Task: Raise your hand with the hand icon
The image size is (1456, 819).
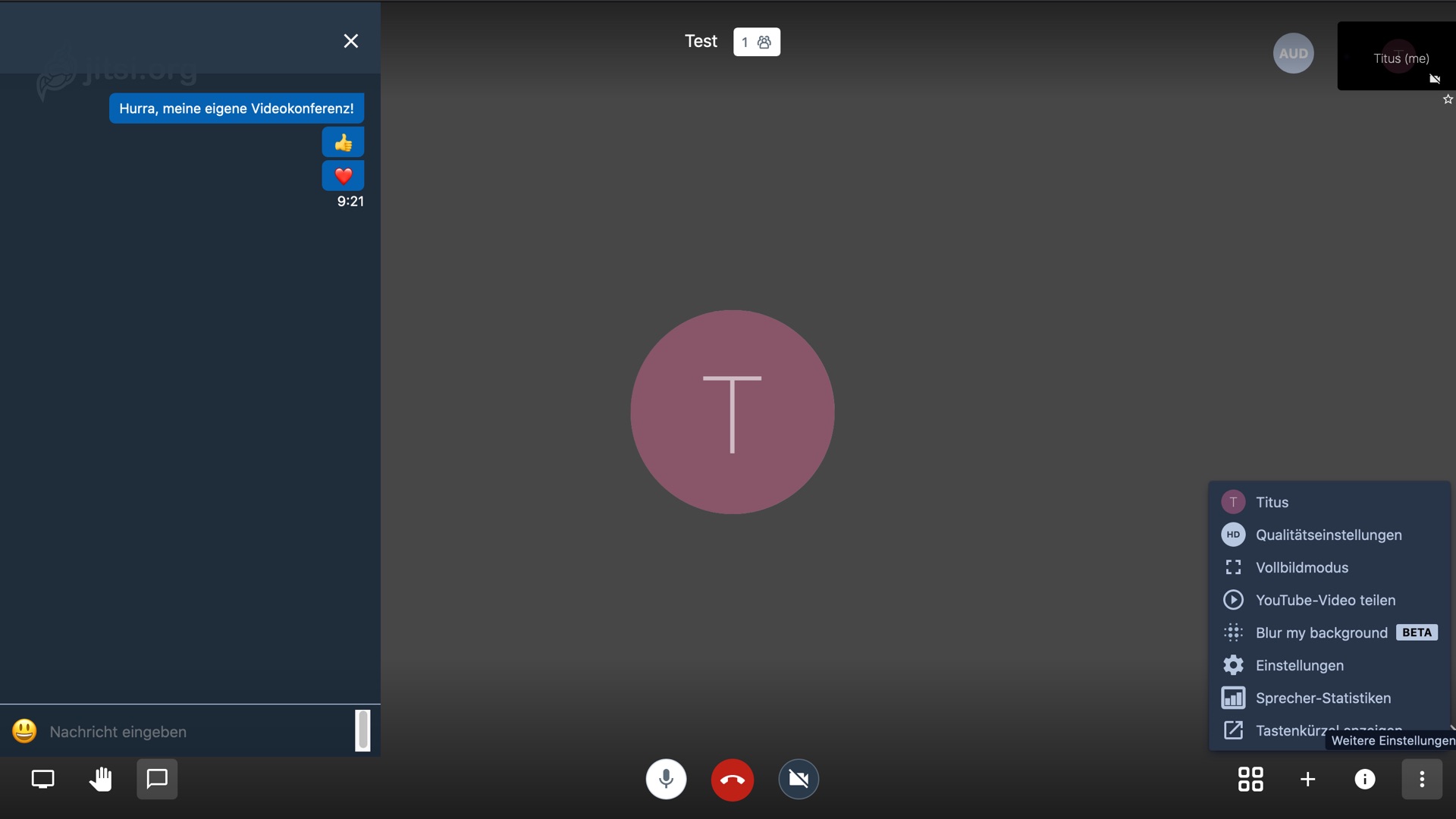Action: coord(100,780)
